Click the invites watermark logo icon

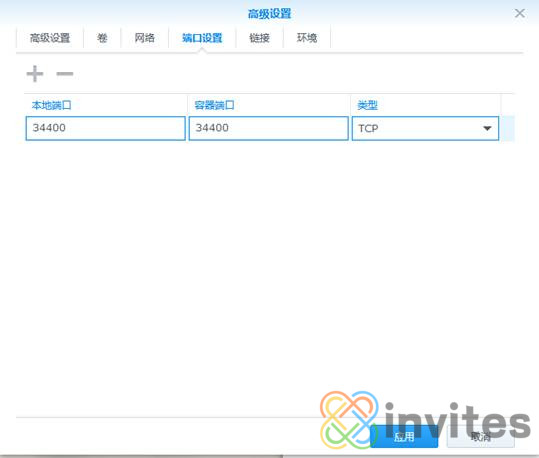[x=349, y=419]
